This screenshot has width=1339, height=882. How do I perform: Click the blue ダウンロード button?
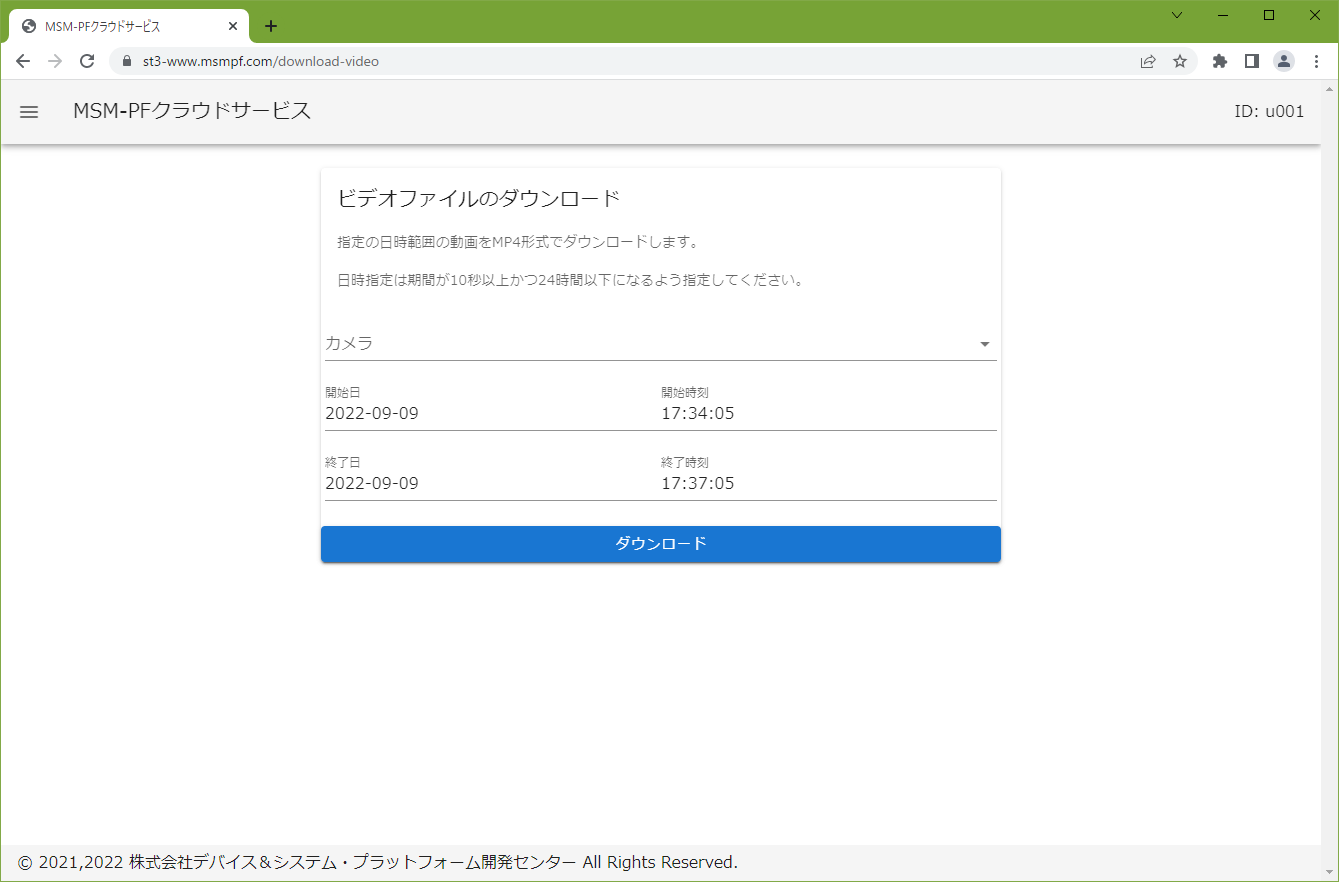tap(661, 544)
